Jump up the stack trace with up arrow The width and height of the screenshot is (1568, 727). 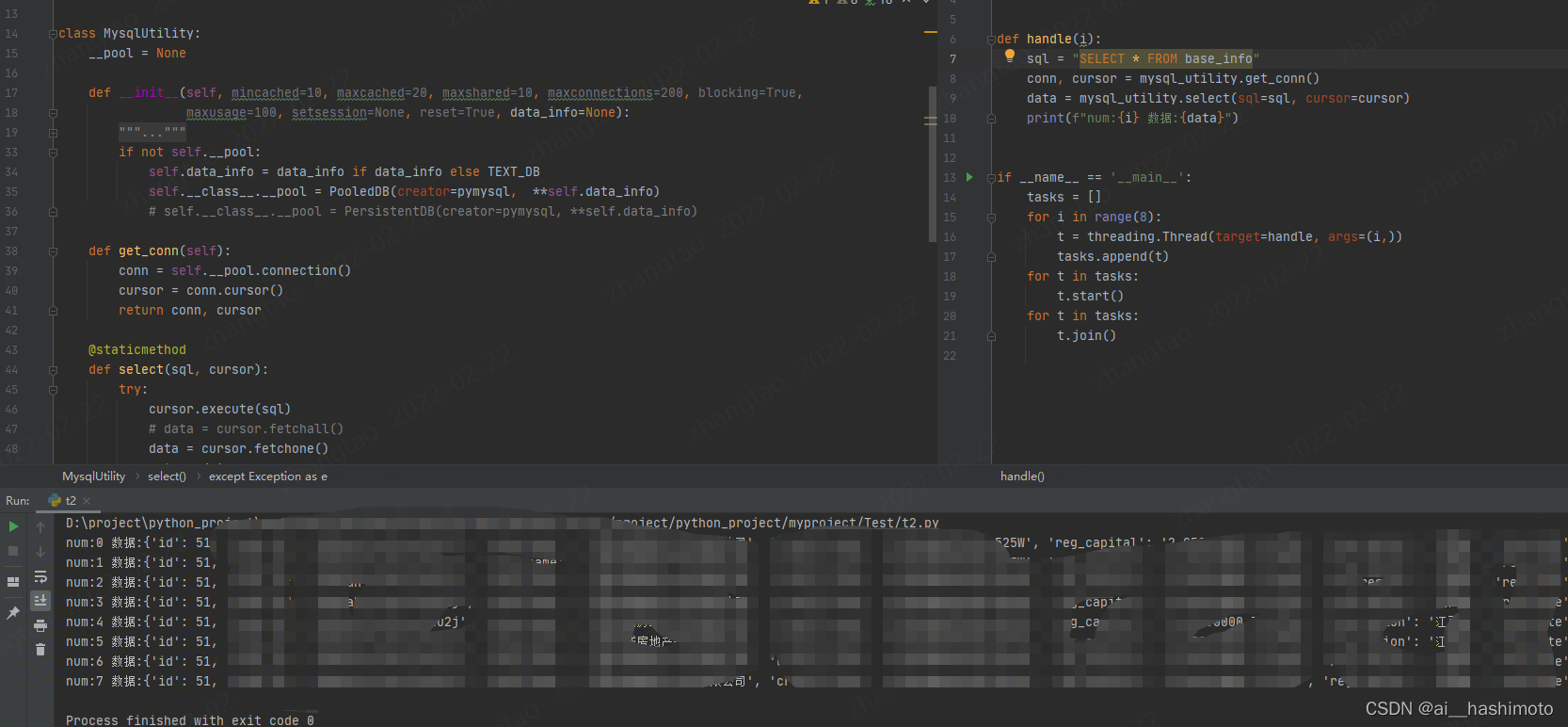click(x=40, y=527)
